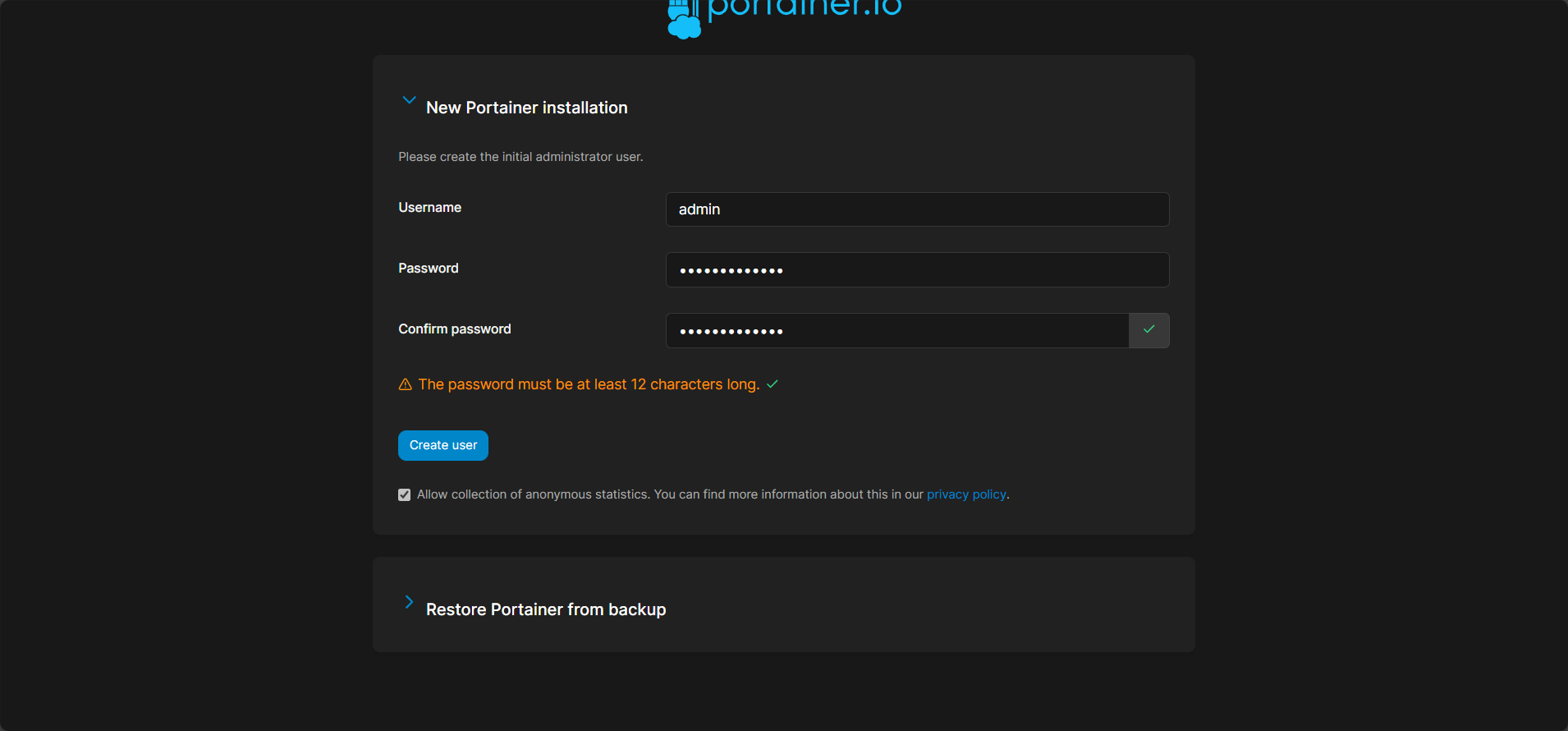1568x731 pixels.
Task: Open the privacy policy link
Action: pyautogui.click(x=966, y=494)
